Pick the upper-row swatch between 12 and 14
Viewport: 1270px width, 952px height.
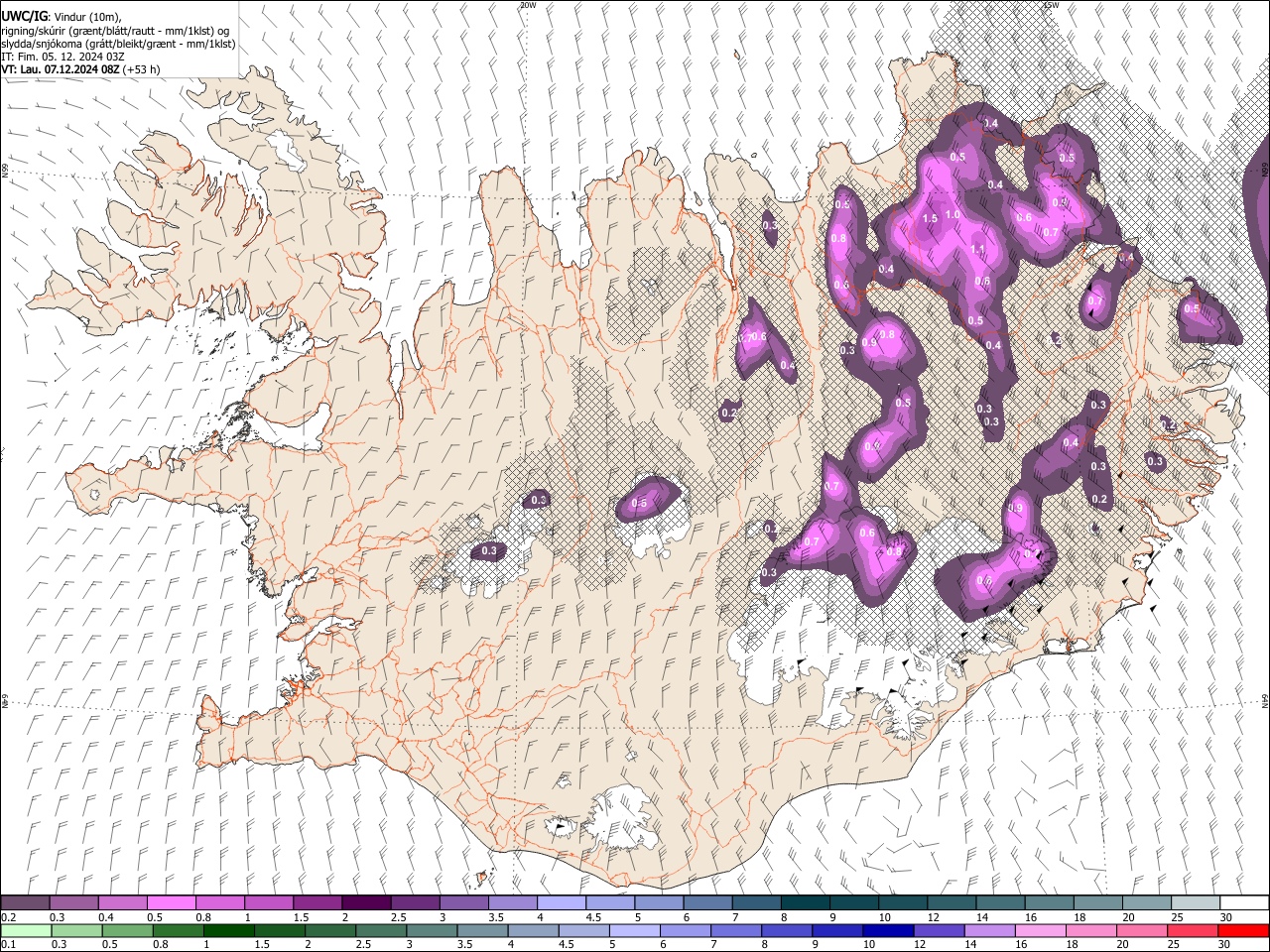[952, 902]
